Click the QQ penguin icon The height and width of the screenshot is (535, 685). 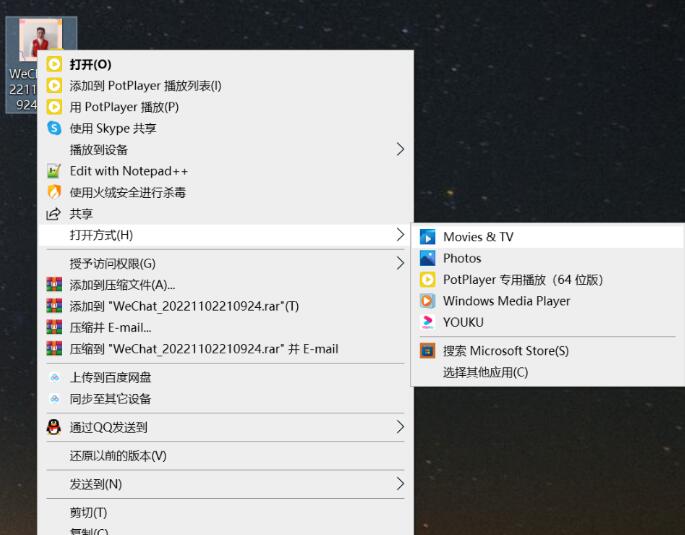pos(54,427)
